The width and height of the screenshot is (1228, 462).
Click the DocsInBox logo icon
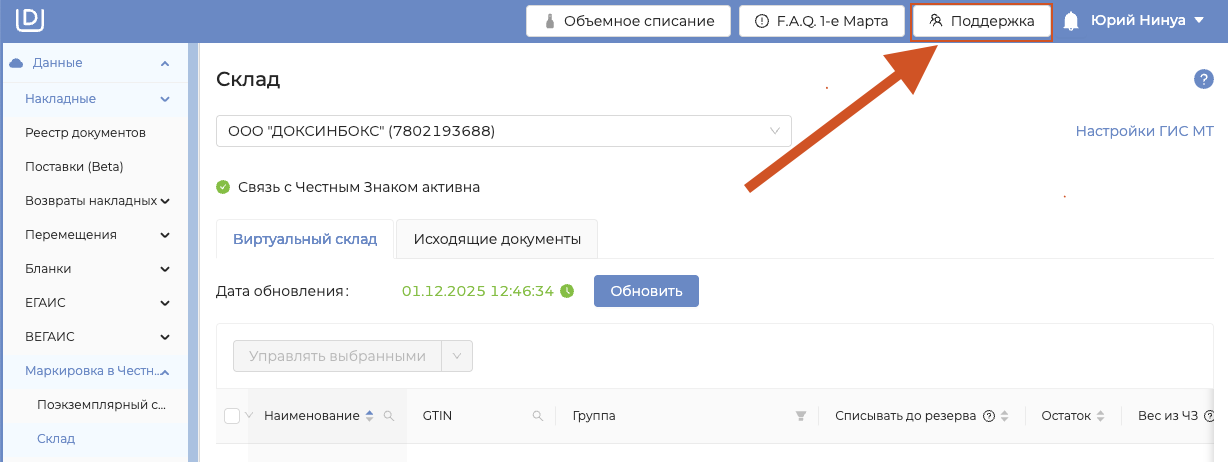tap(30, 20)
